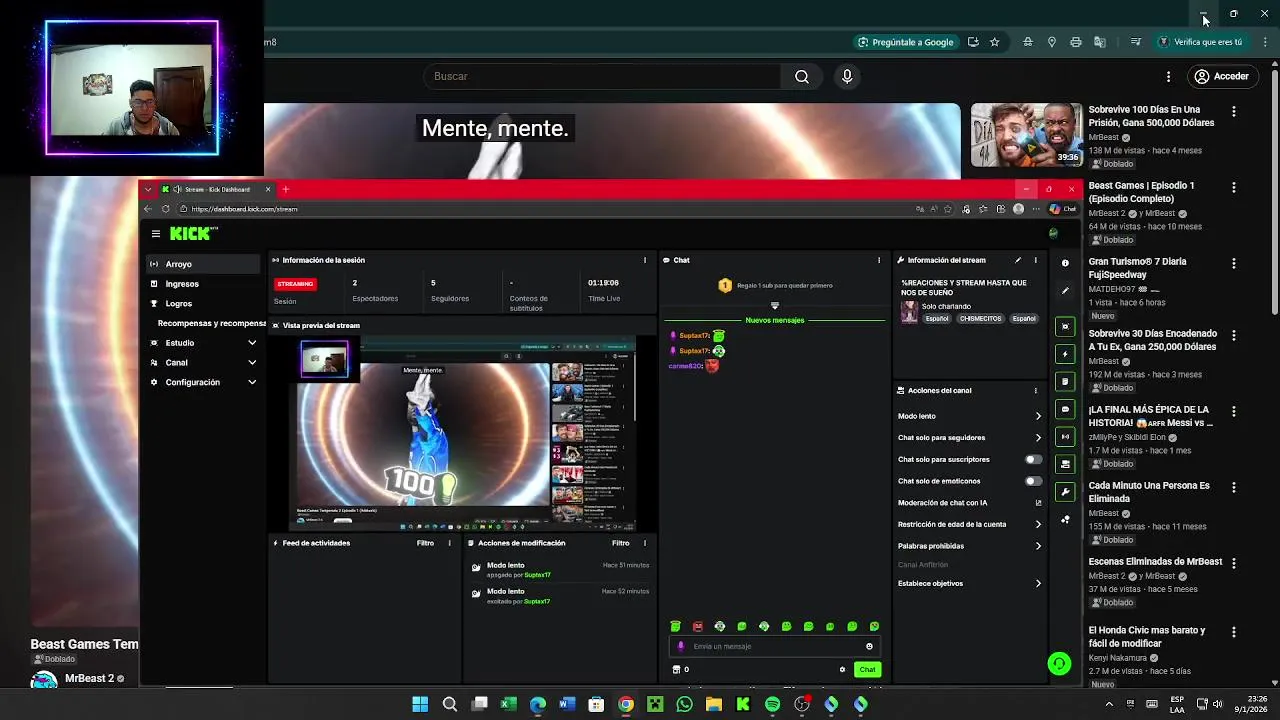1280x720 pixels.
Task: Open a new browser tab in Kick window
Action: point(285,189)
